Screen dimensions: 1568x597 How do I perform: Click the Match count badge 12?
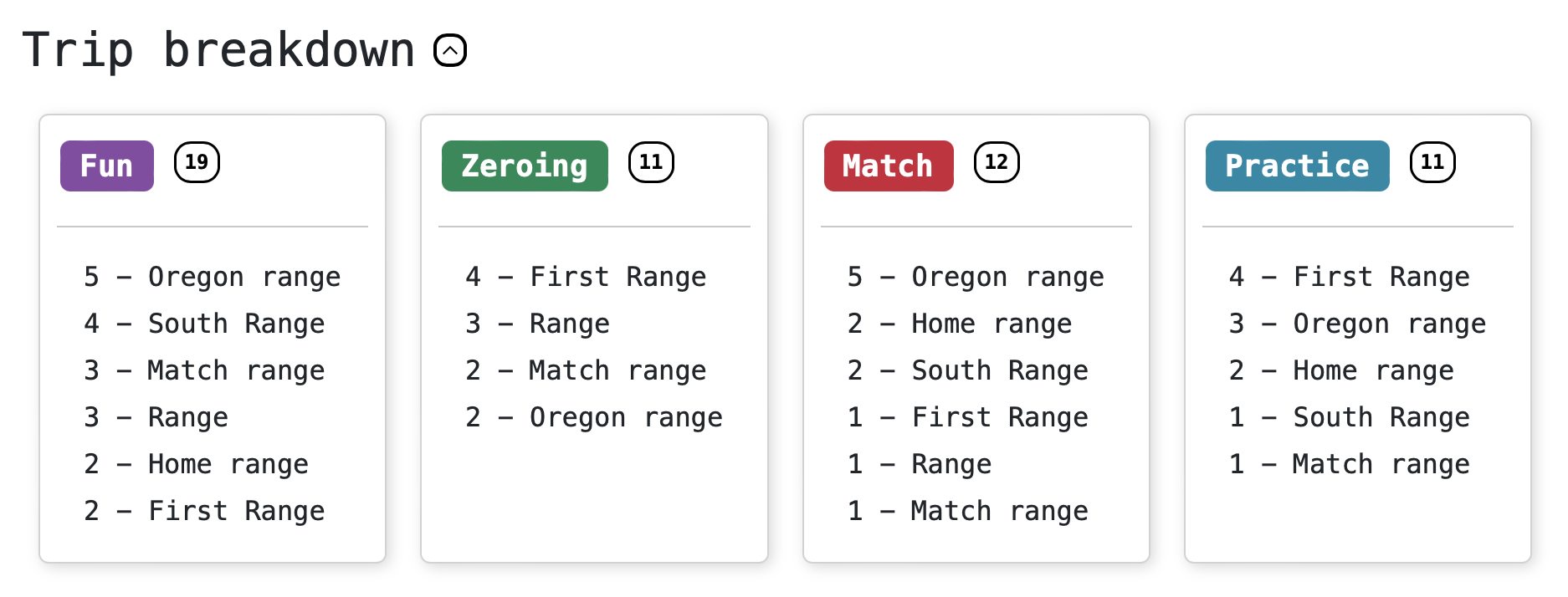997,162
